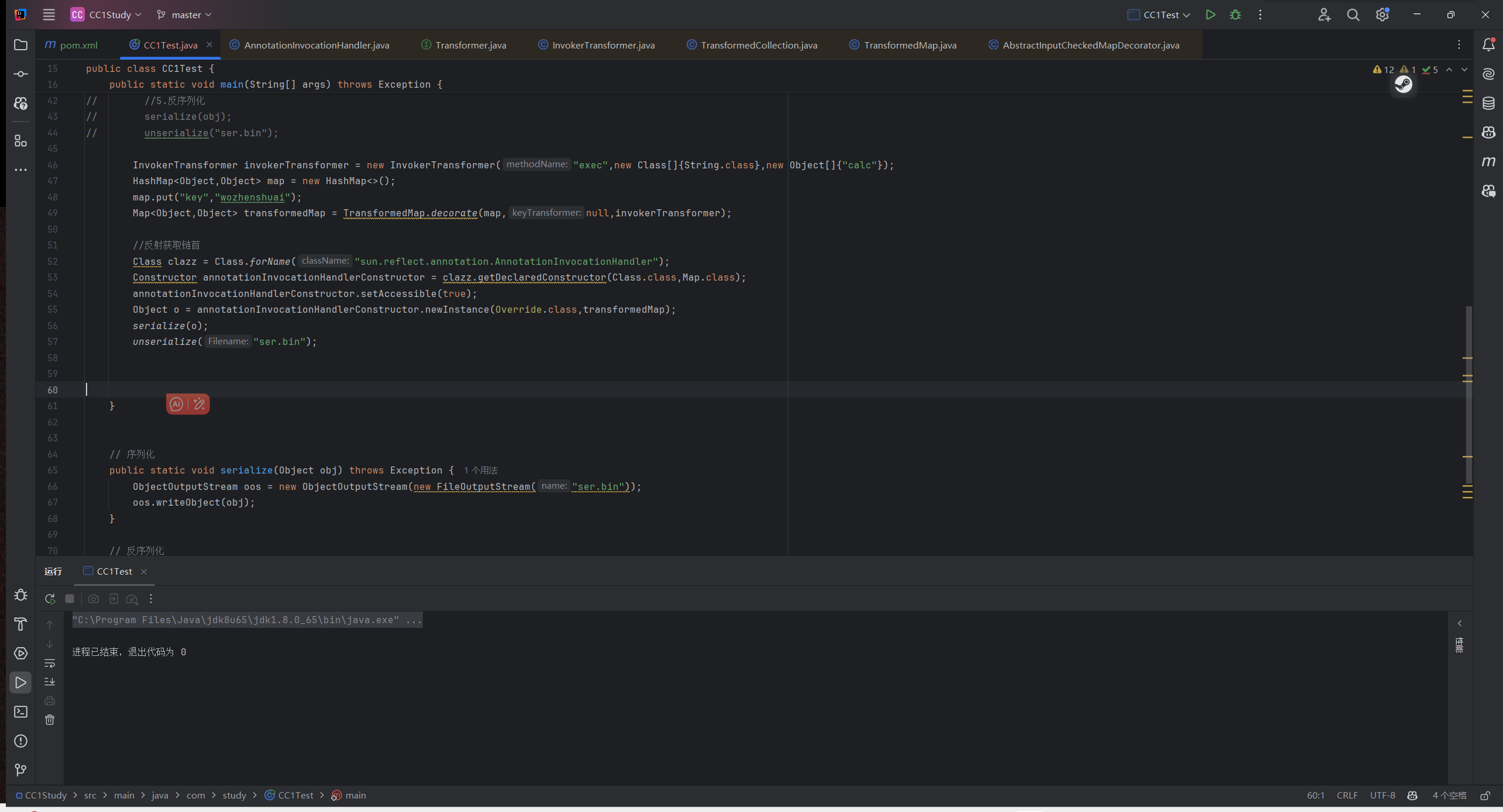Close the CC1Test.java editor tab
This screenshot has height=812, width=1503.
(209, 44)
